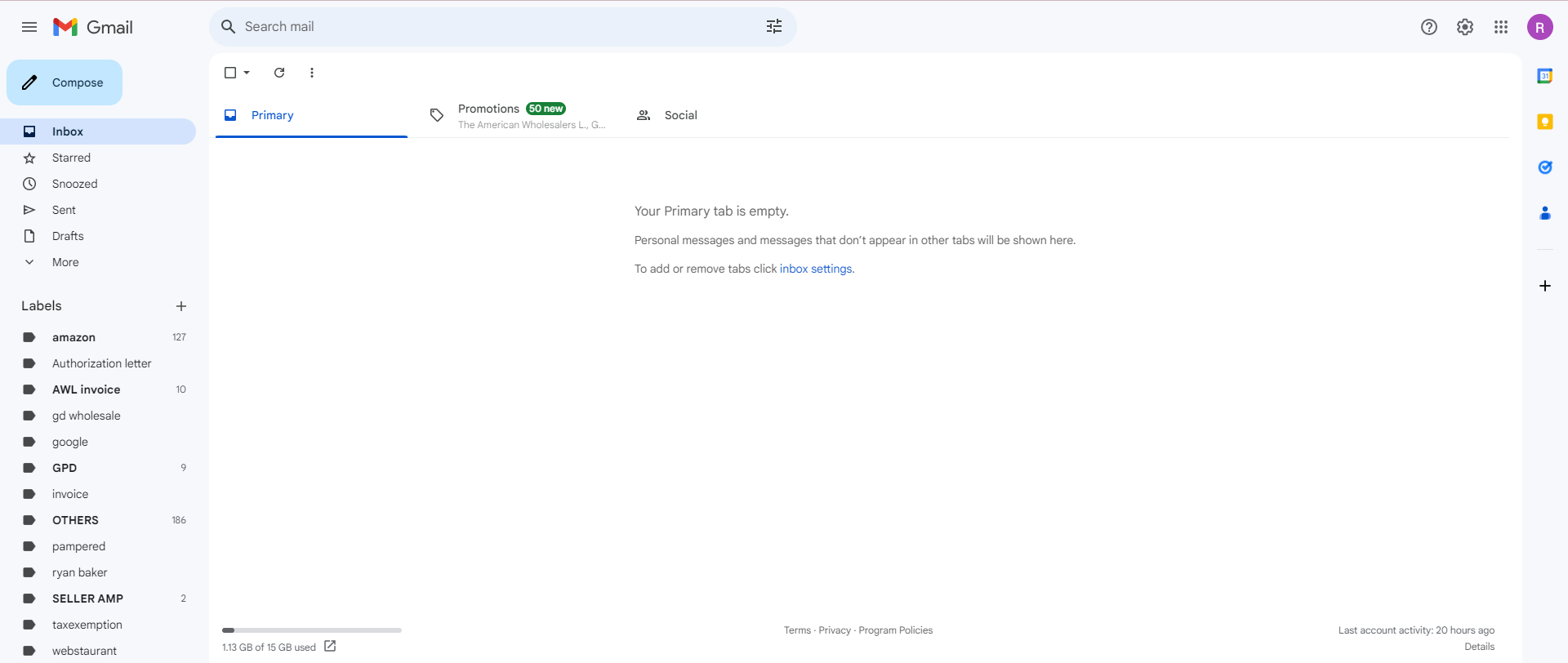Click the Compose button

click(x=65, y=82)
